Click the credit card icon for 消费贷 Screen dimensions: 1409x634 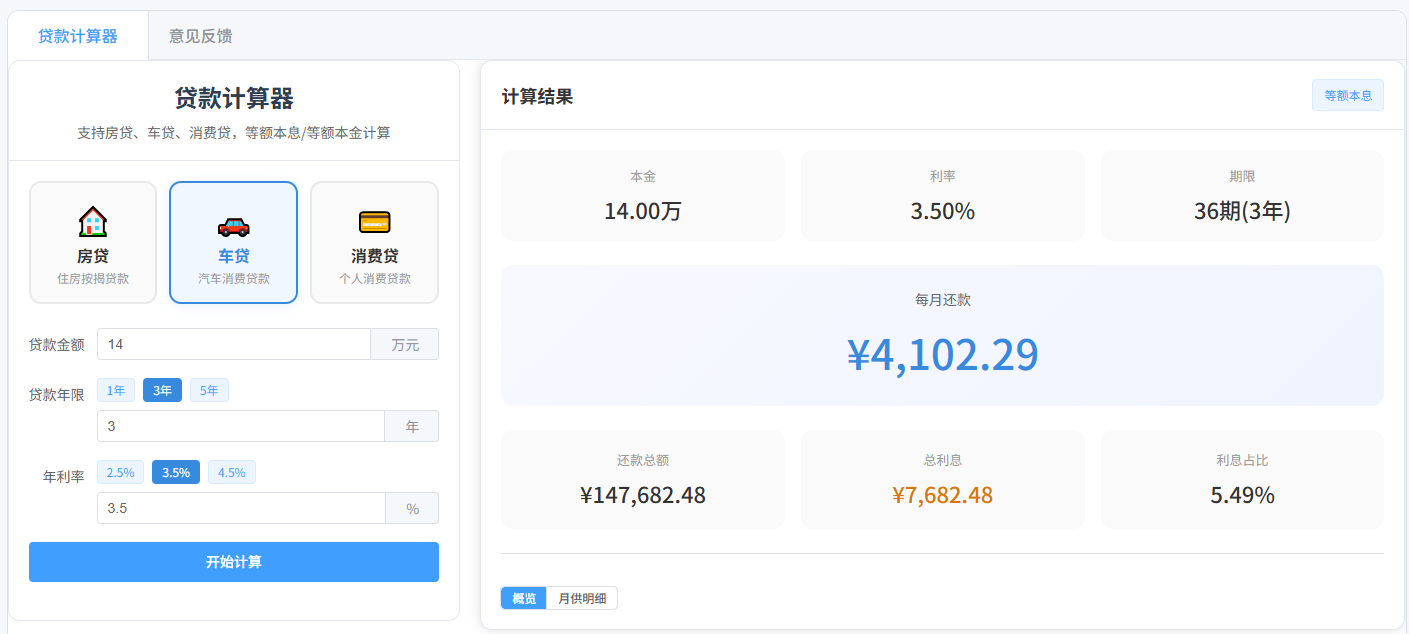[374, 222]
